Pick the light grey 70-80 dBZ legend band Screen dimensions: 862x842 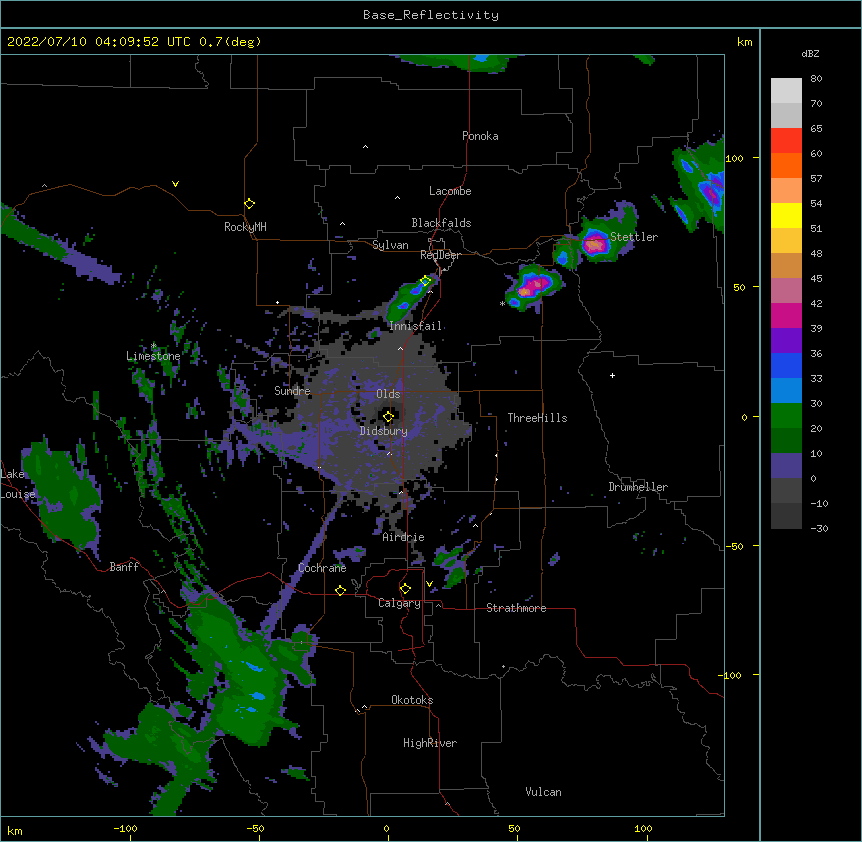click(786, 91)
